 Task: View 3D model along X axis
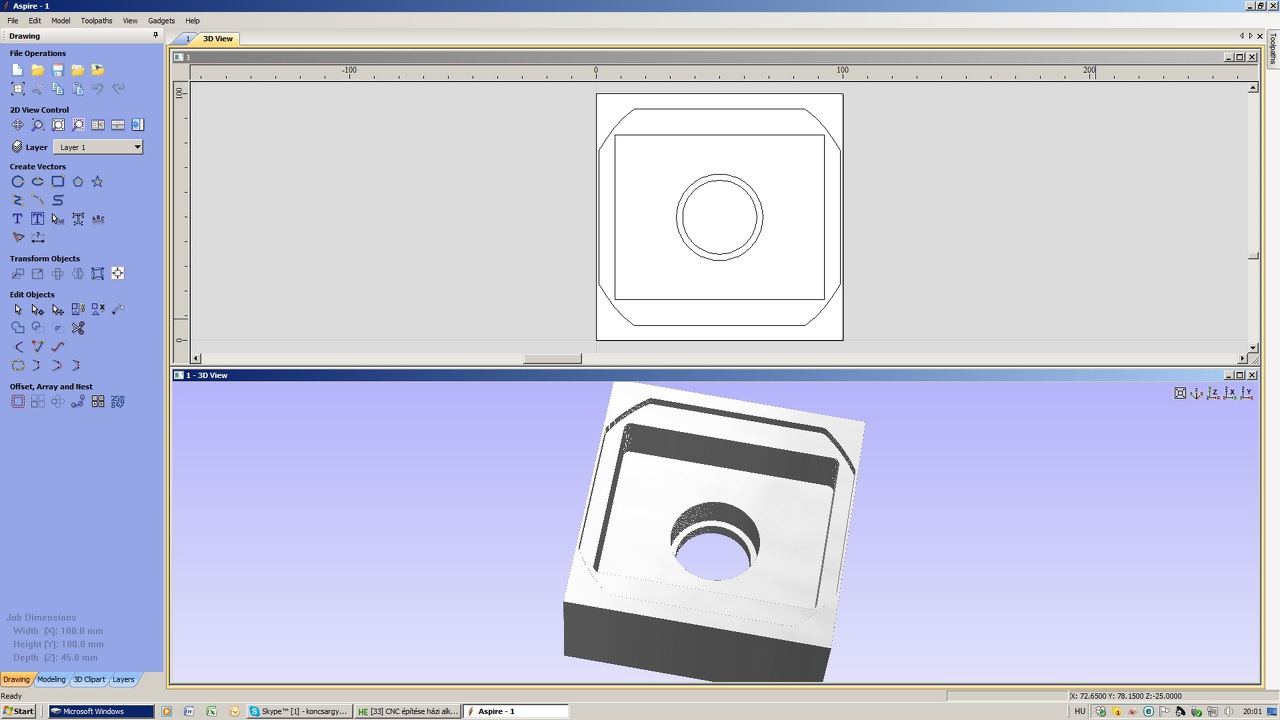tap(1231, 393)
